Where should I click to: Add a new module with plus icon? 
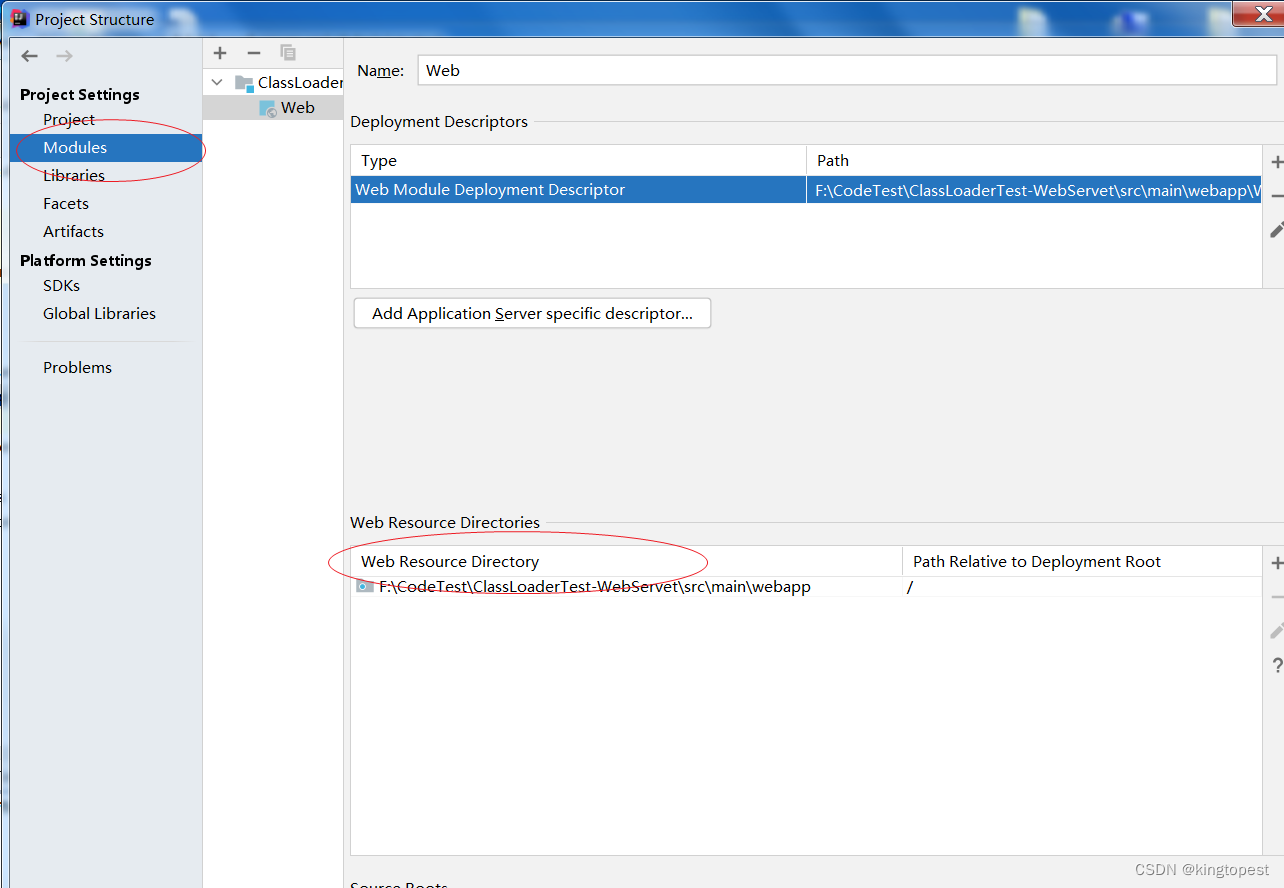pos(221,53)
